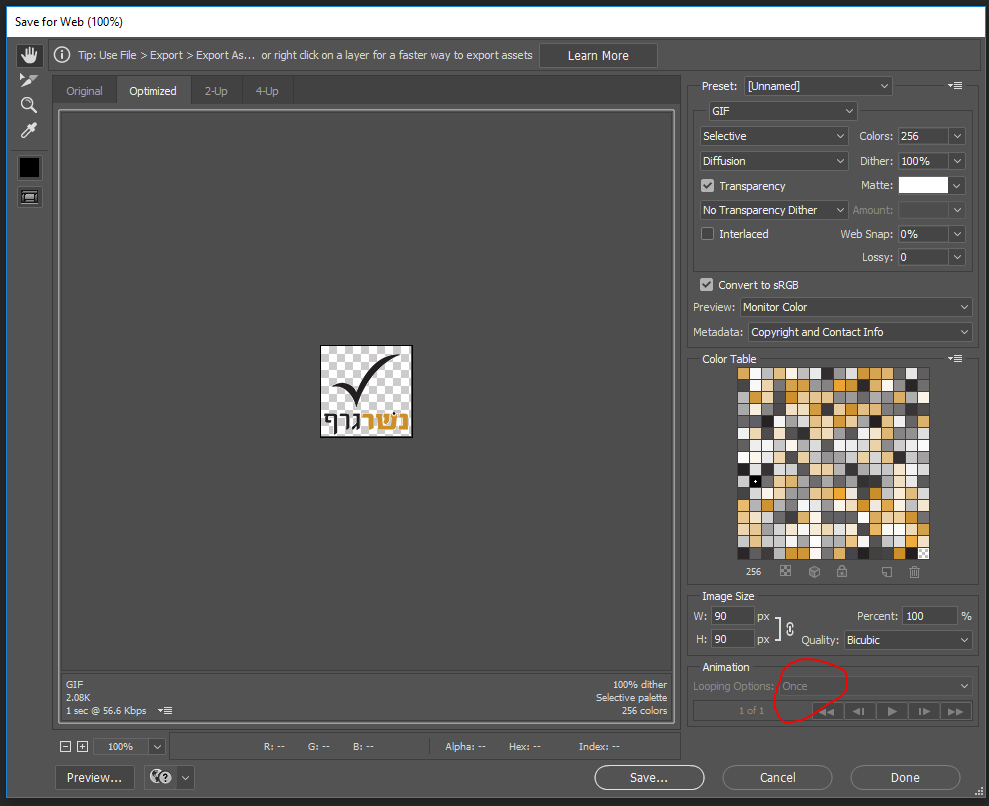Delete selected color trash icon
The image size is (989, 806).
[x=914, y=571]
